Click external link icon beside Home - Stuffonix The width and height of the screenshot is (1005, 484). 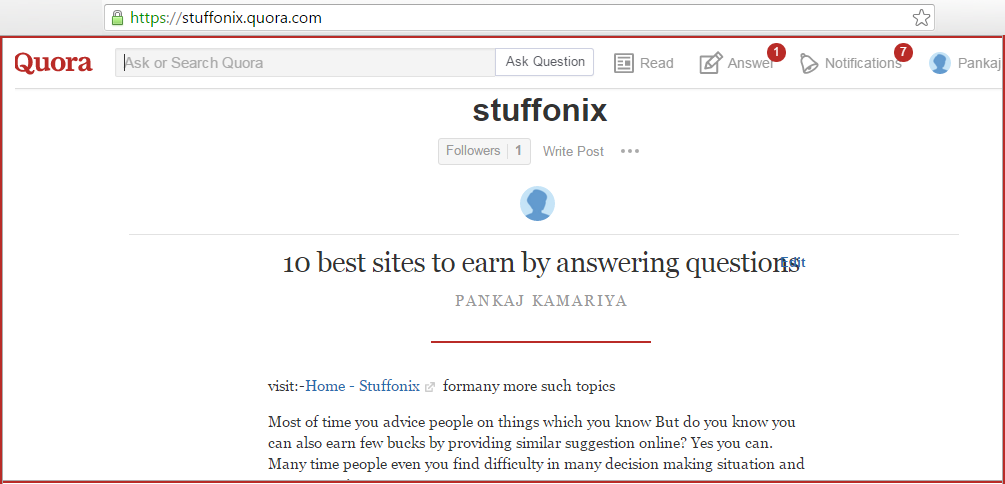coord(430,387)
